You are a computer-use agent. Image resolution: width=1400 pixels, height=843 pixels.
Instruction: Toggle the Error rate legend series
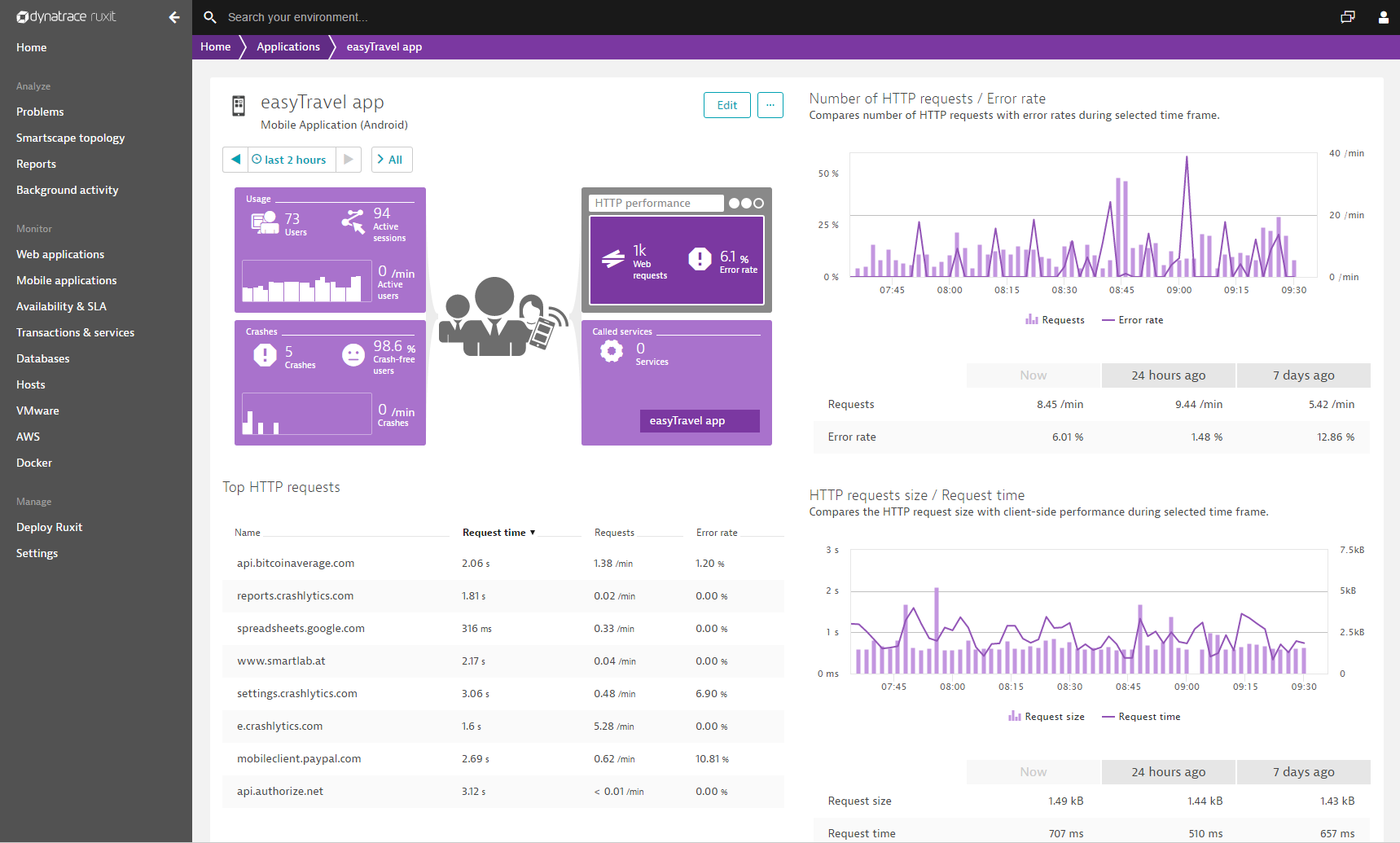(x=1133, y=320)
